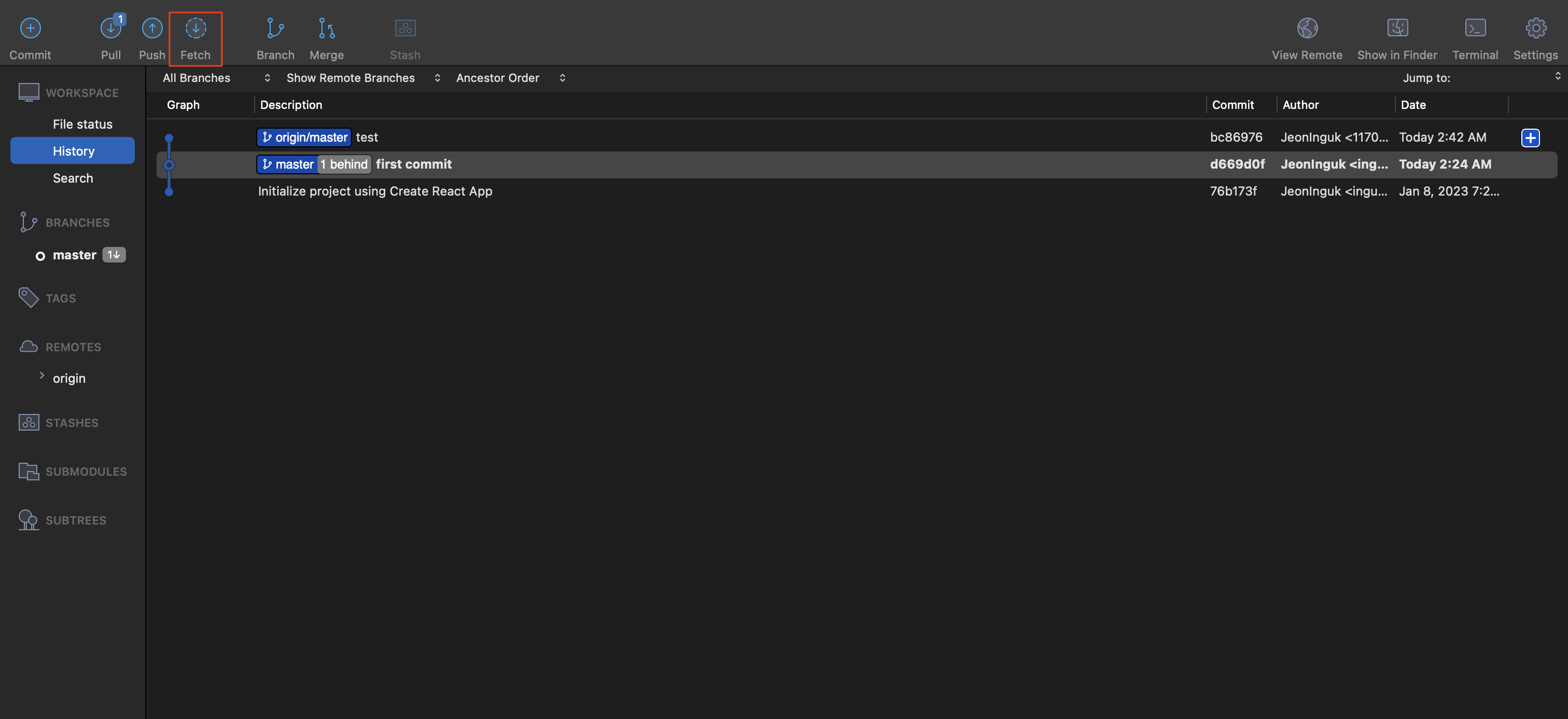Fetch from remote using the Fetch icon
The height and width of the screenshot is (719, 1568).
[x=195, y=28]
